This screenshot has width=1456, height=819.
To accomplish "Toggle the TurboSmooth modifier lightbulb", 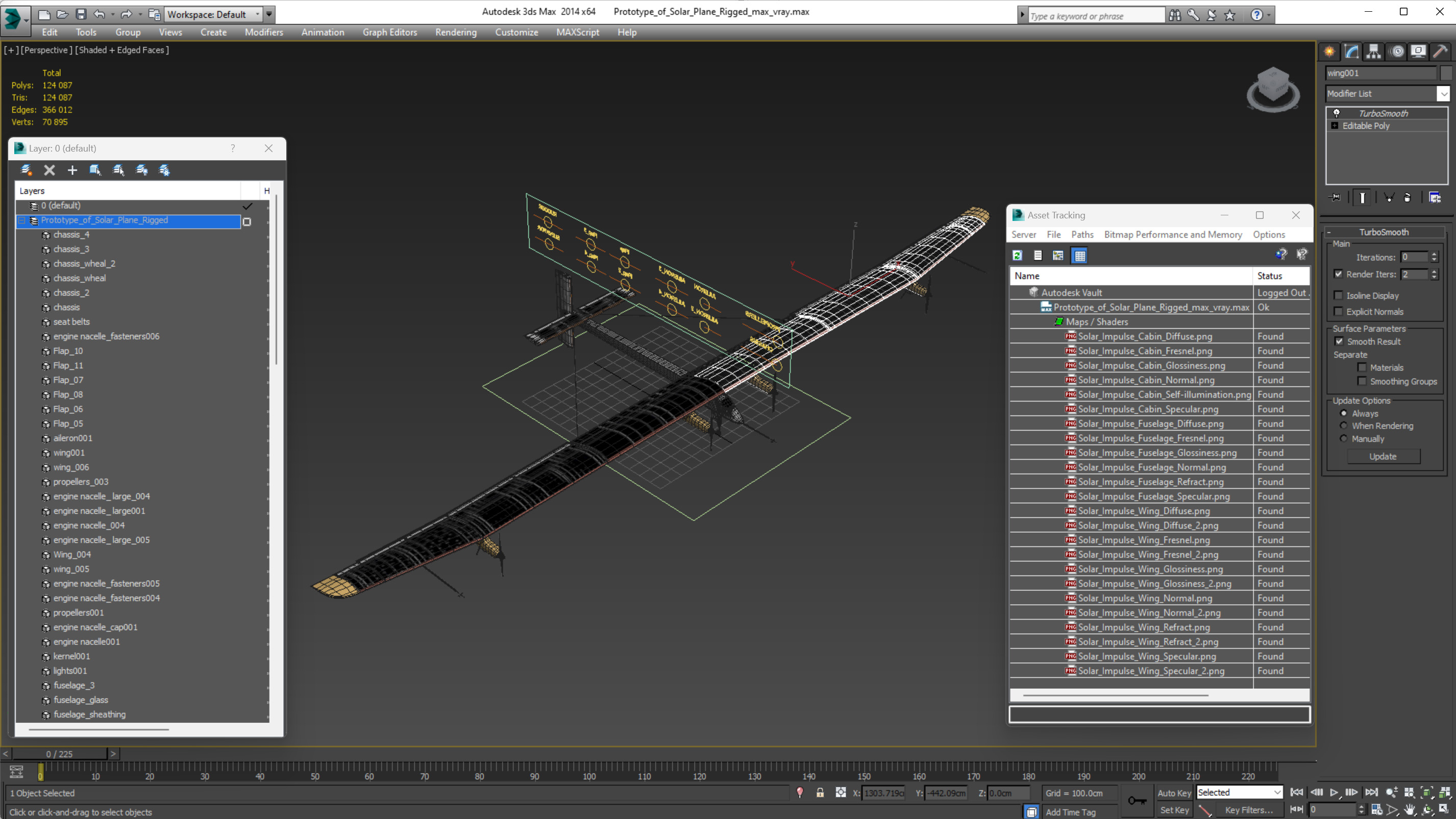I will (1337, 113).
